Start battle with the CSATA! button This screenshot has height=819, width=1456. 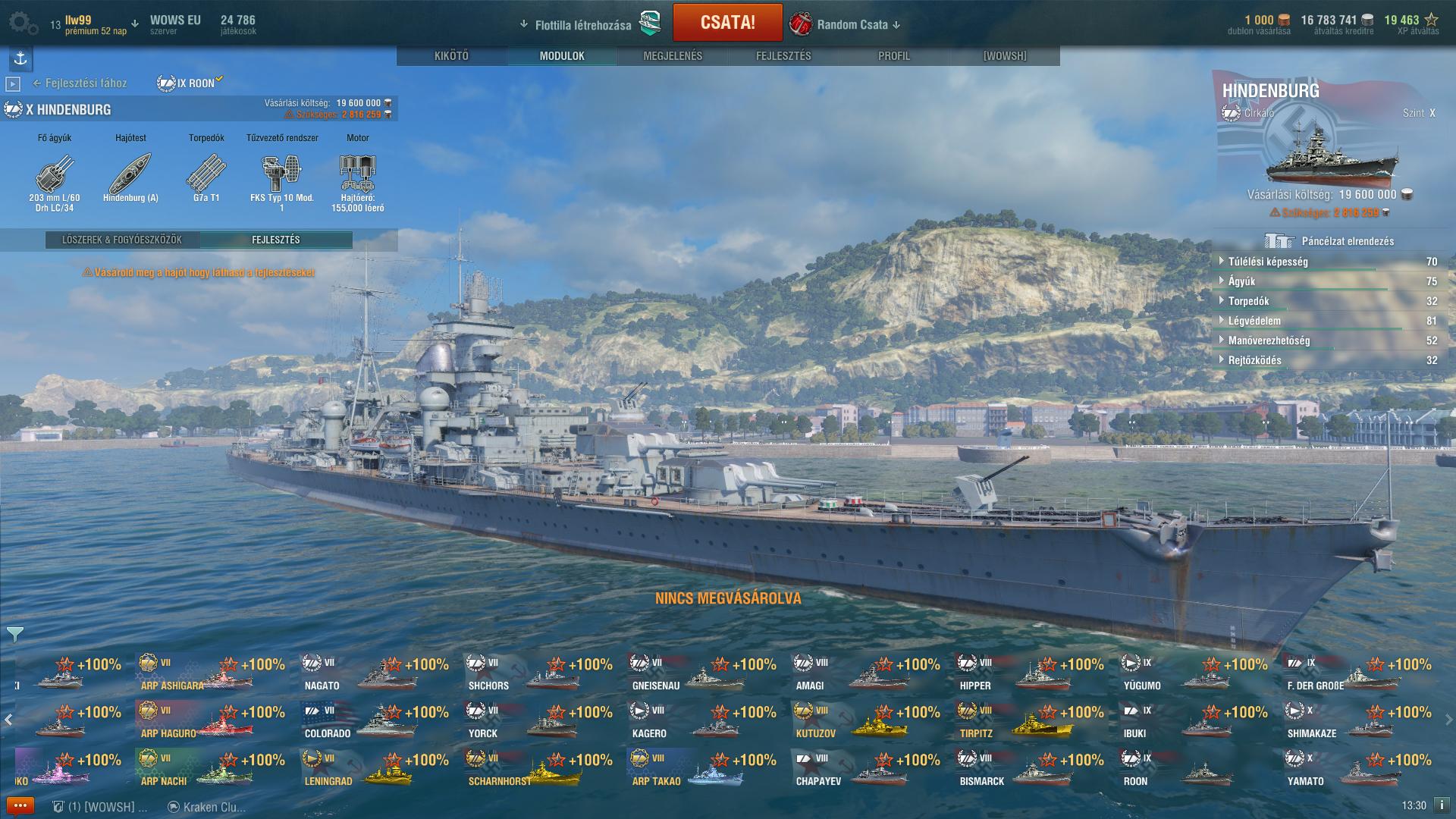tap(727, 22)
